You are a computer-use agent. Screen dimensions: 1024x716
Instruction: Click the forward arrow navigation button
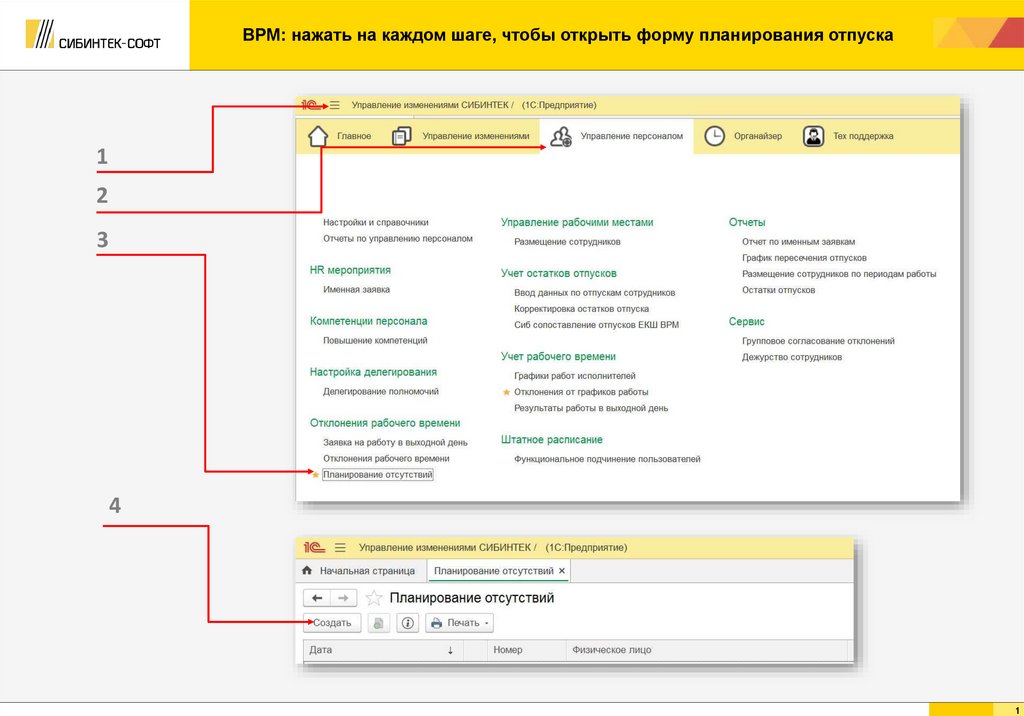(344, 598)
